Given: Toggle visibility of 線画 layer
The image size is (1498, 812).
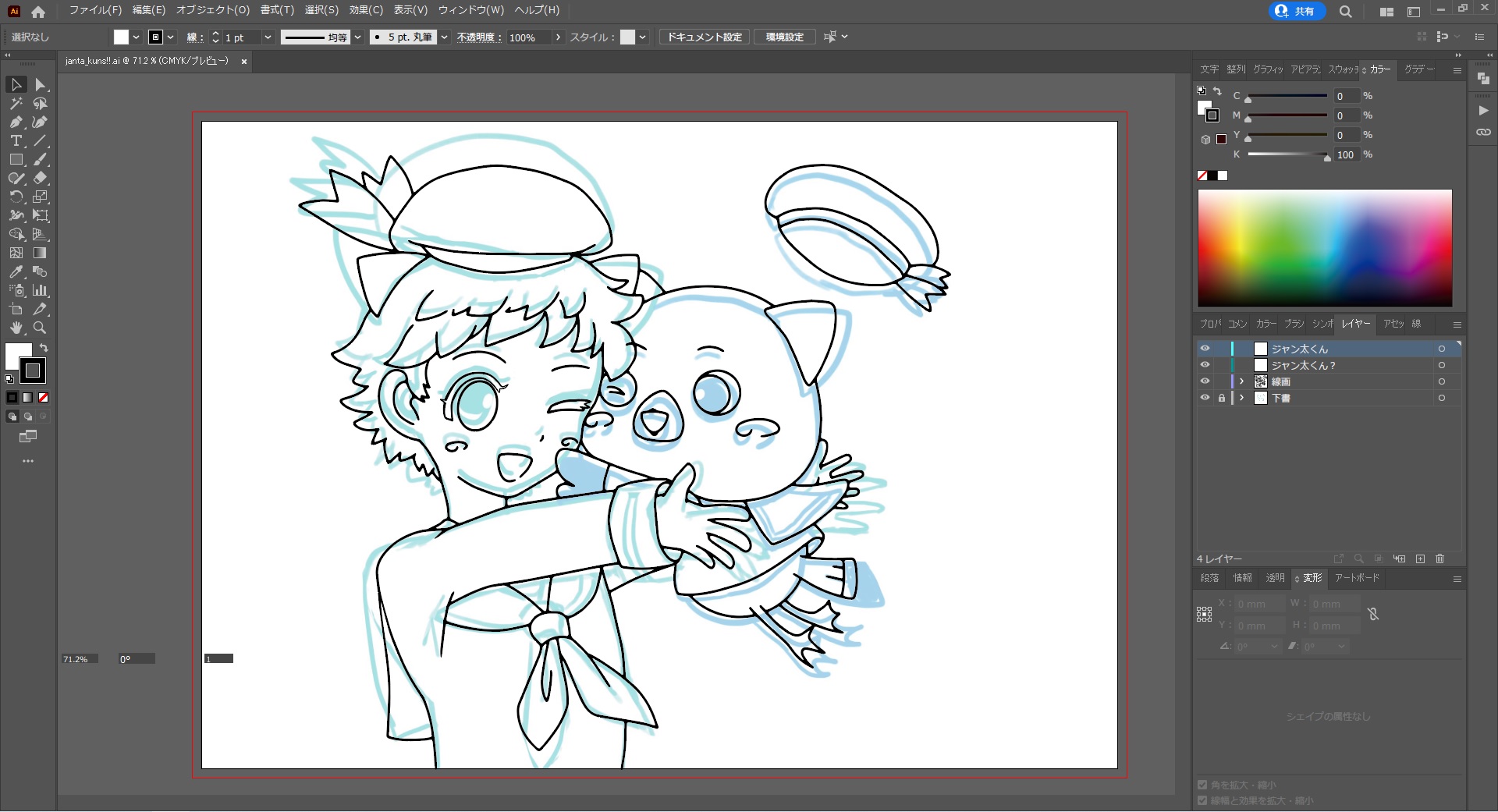Looking at the screenshot, I should 1205,381.
